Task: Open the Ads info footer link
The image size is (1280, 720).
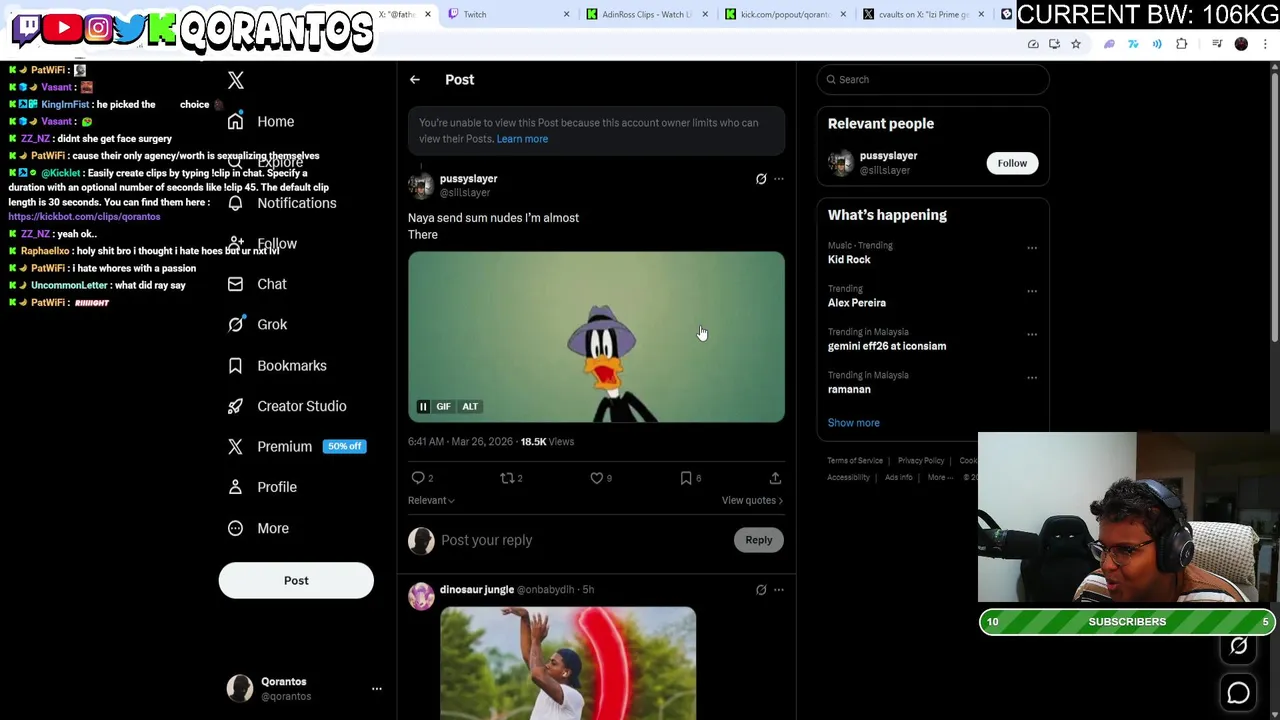Action: [898, 478]
